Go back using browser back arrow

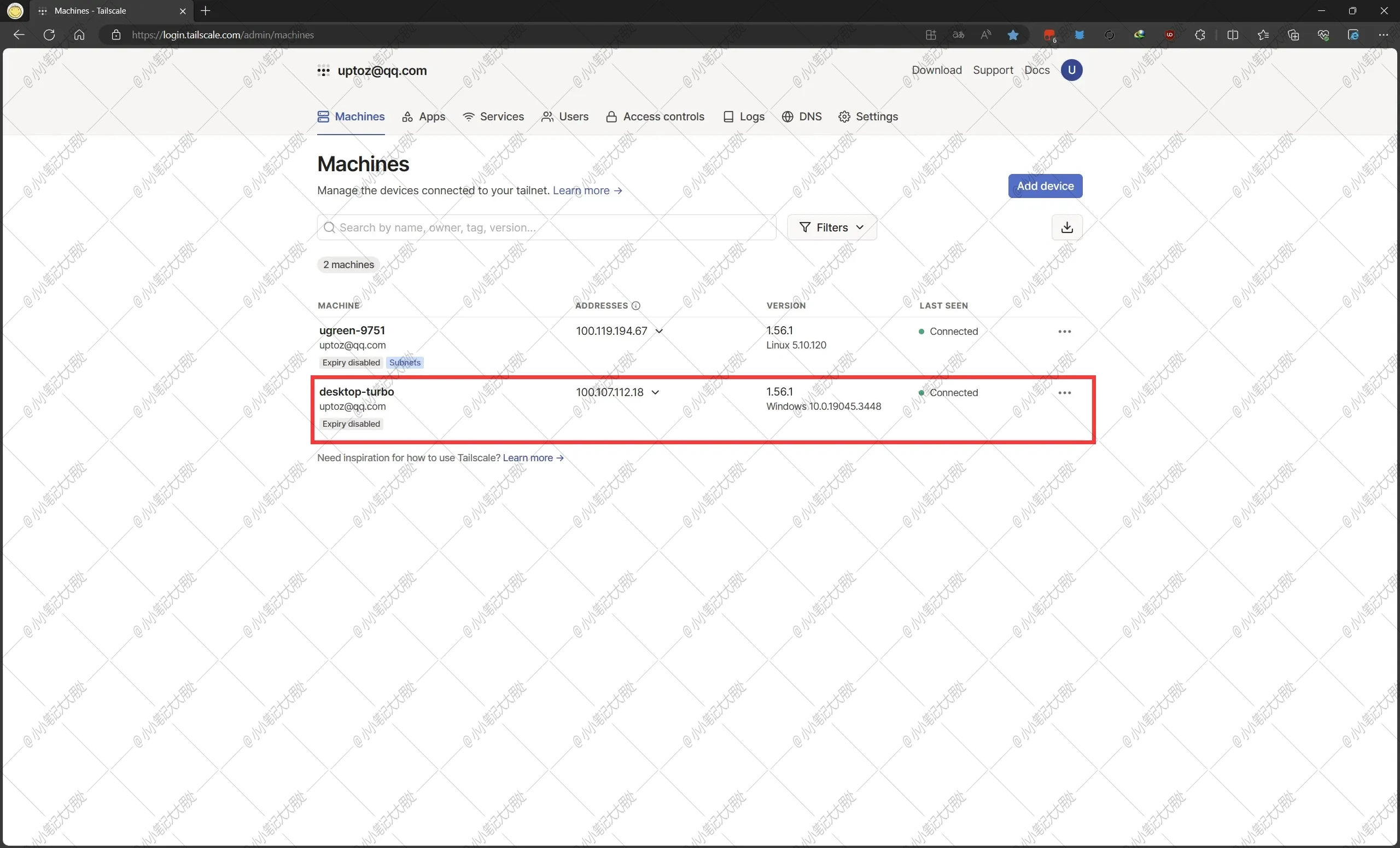pos(19,34)
